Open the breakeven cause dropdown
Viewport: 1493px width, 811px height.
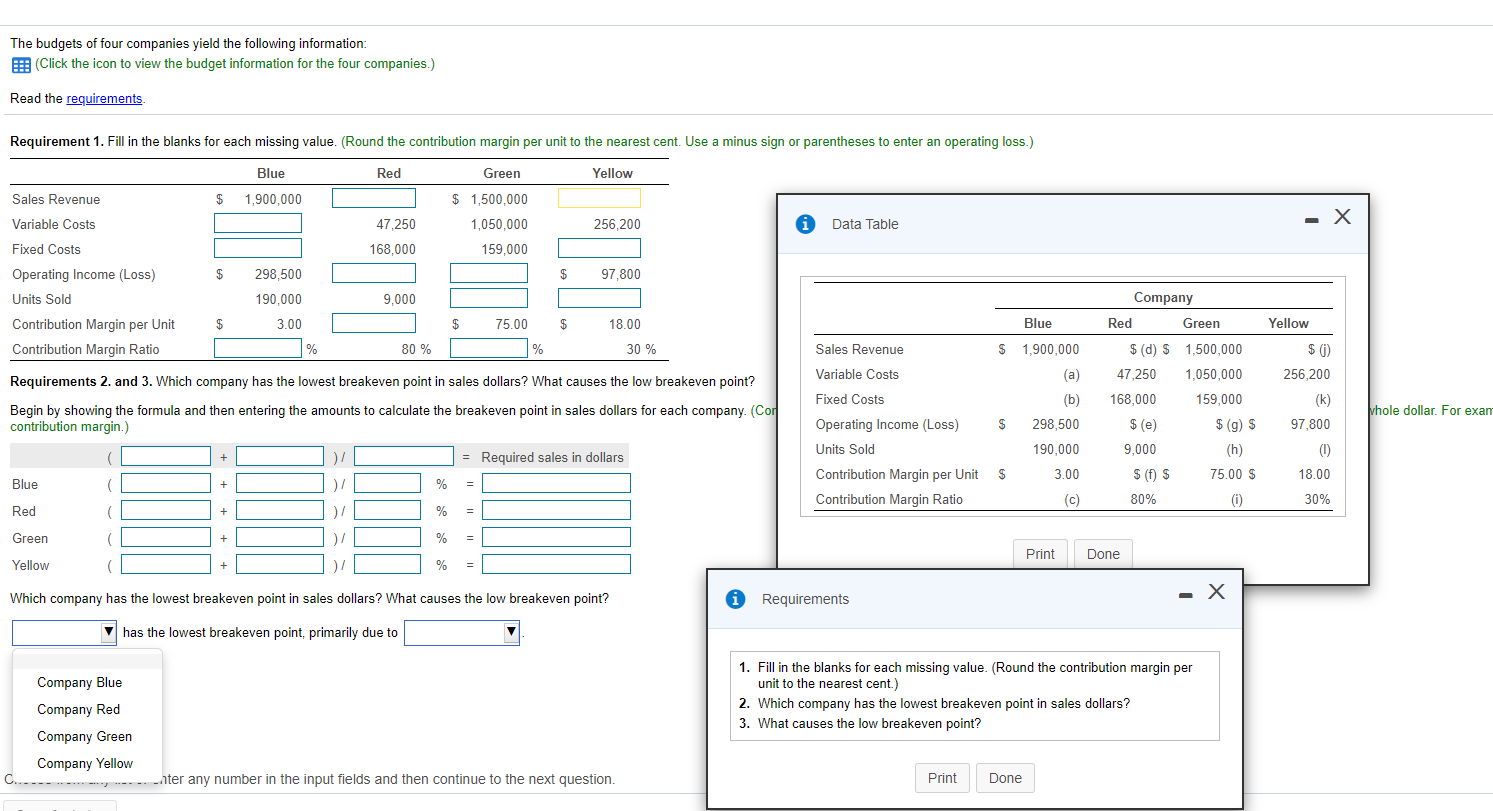pyautogui.click(x=461, y=632)
